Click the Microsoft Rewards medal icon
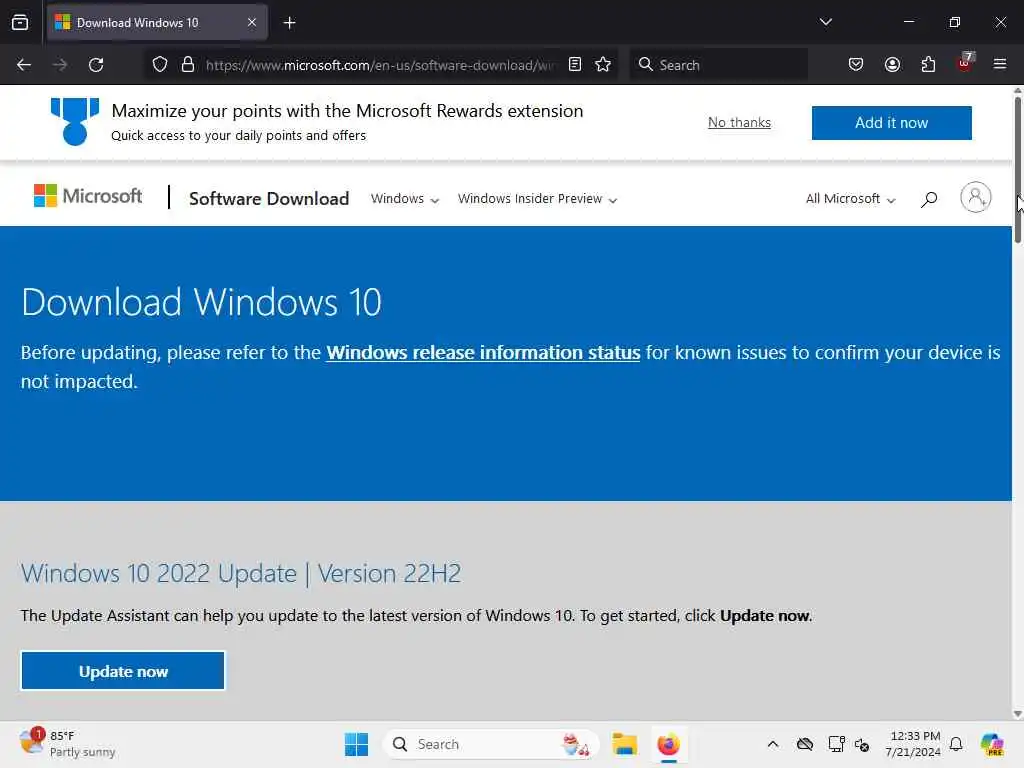 point(75,121)
